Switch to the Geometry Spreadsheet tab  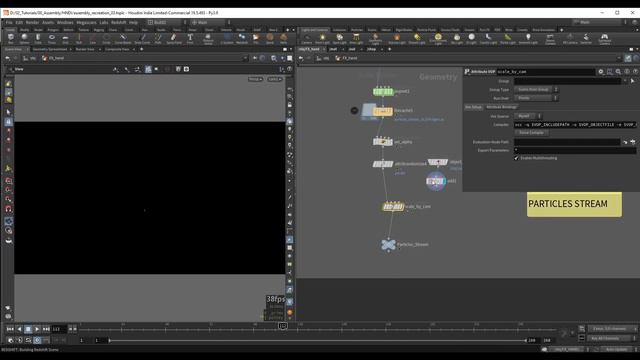(50, 49)
